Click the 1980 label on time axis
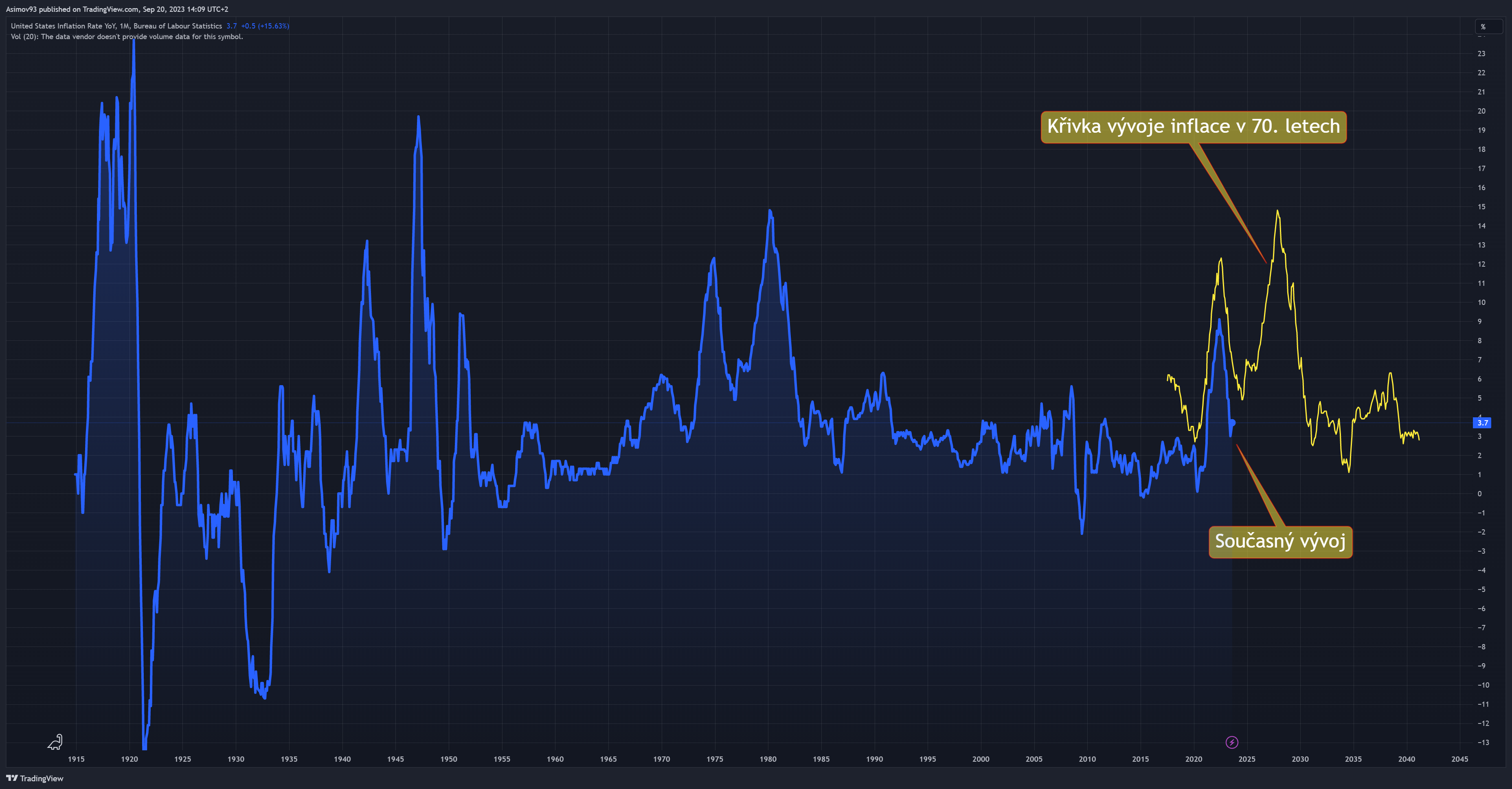This screenshot has width=1512, height=789. tap(768, 759)
